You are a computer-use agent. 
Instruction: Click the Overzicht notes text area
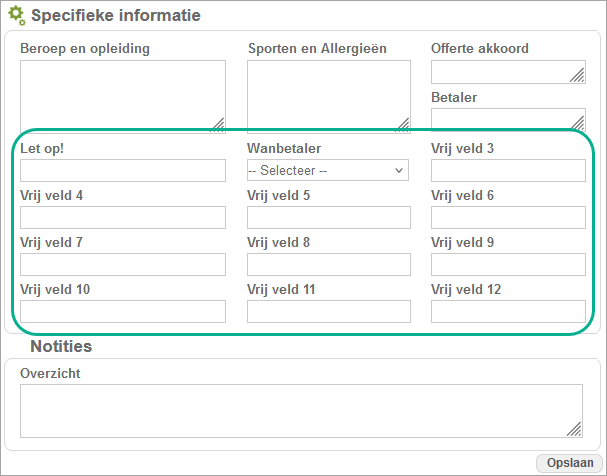click(300, 410)
